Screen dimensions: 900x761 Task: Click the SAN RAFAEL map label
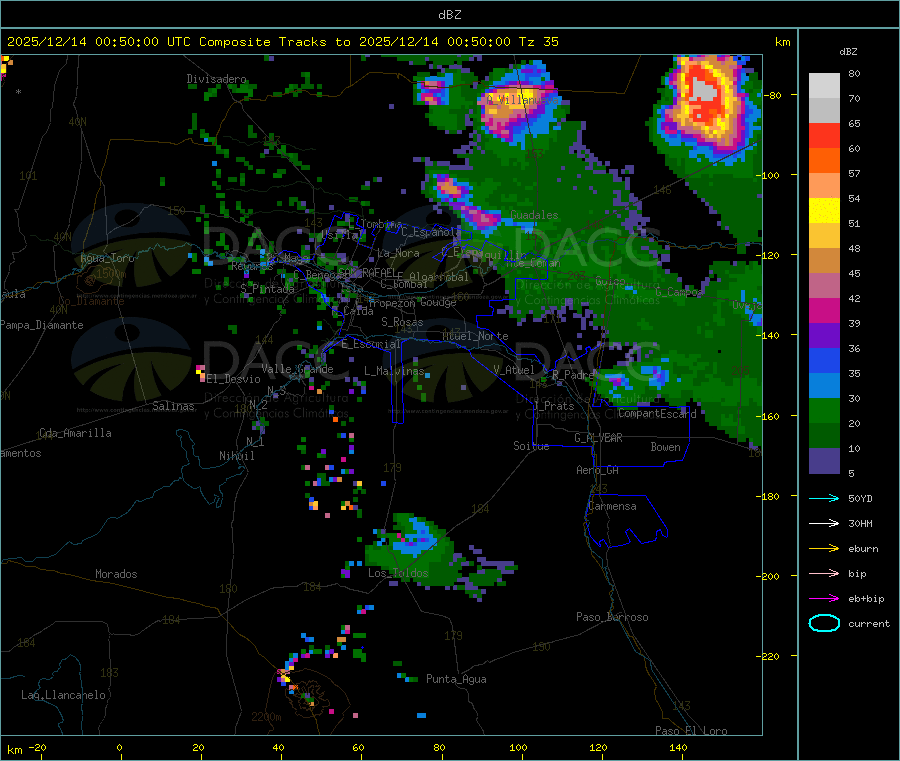[367, 272]
